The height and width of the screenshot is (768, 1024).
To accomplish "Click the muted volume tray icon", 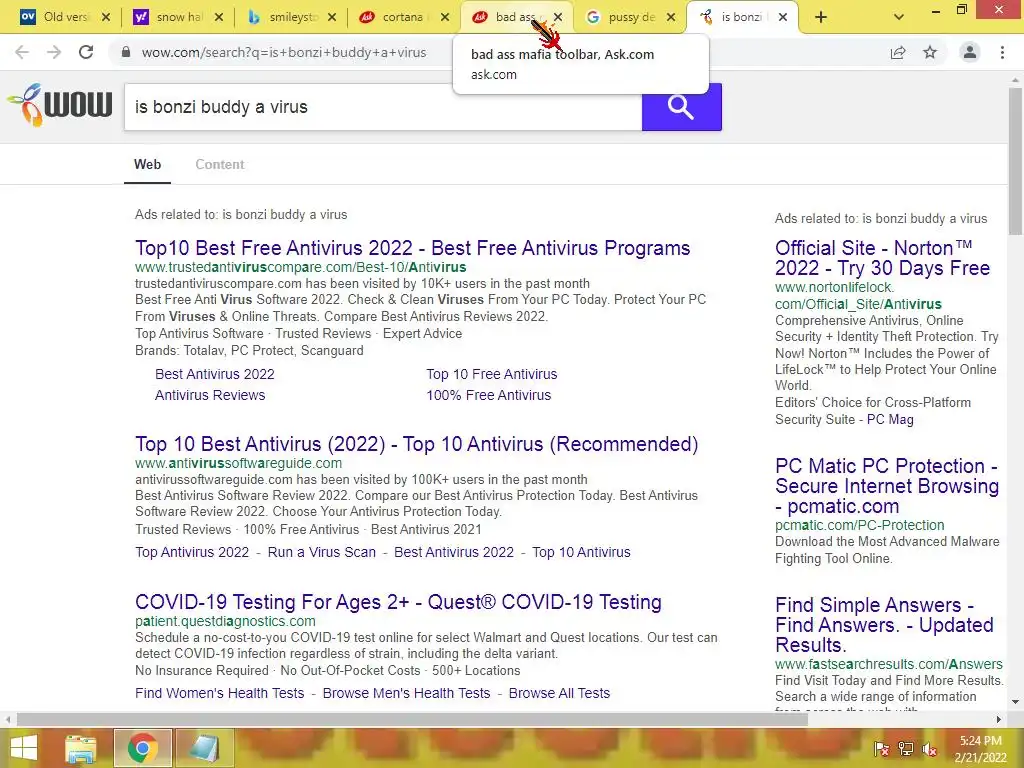I will 929,749.
